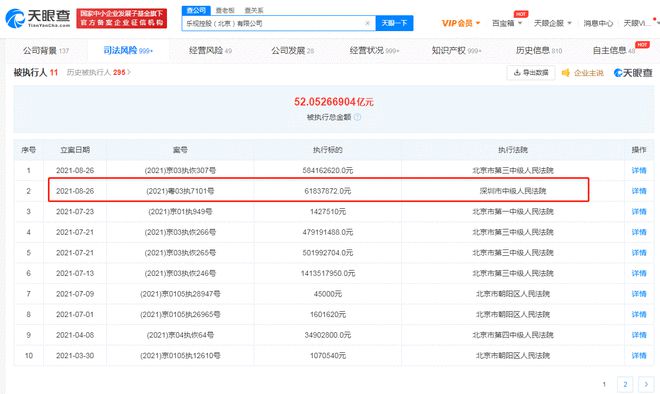This screenshot has height=394, width=660.
Task: Open 详情 for case 粤03执7101号
Action: pos(639,191)
